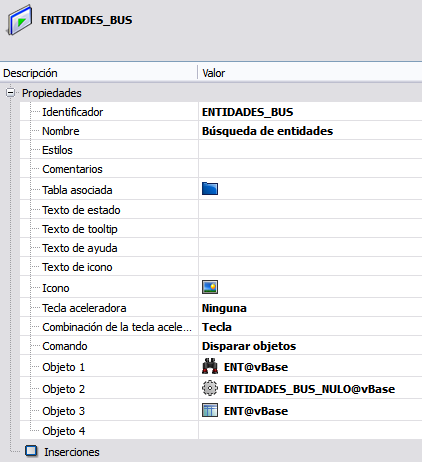
Task: Select the Comando property label
Action: tap(65, 346)
